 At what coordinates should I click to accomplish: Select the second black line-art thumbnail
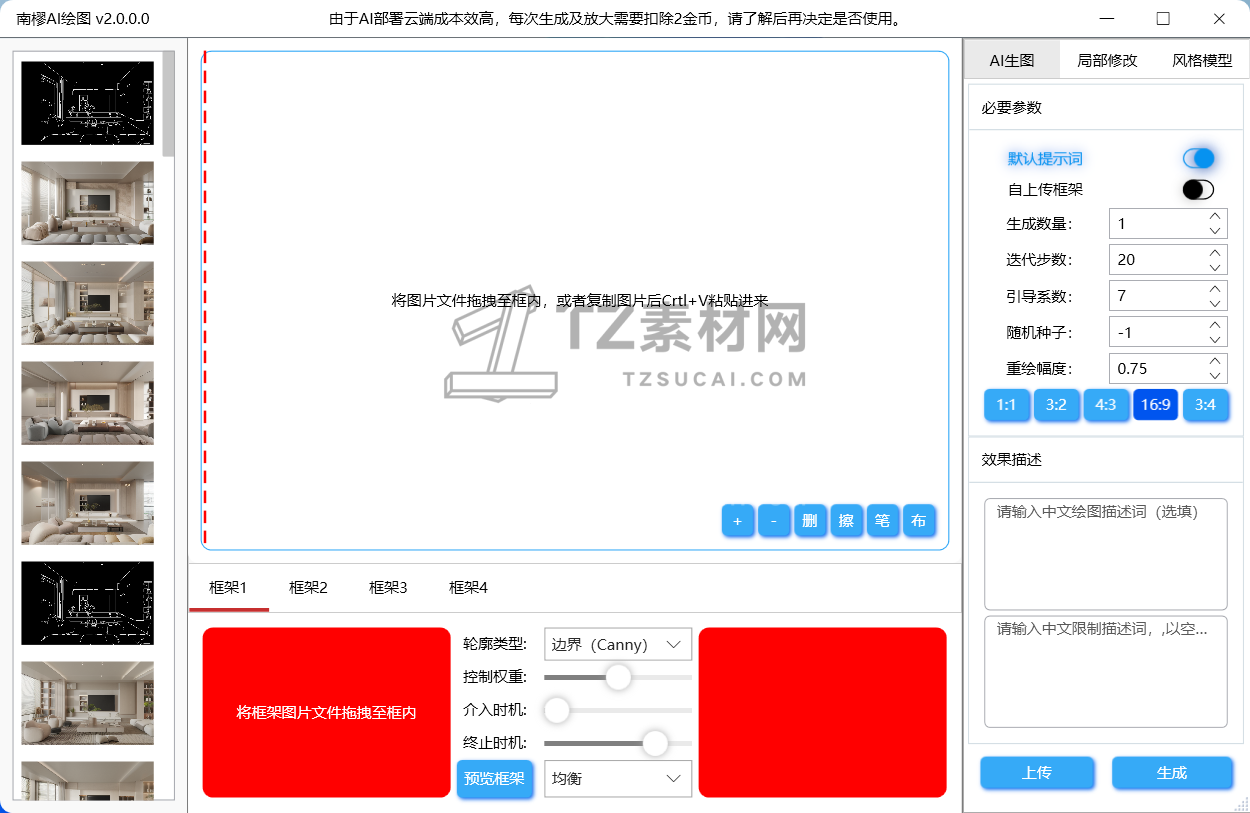[x=88, y=603]
